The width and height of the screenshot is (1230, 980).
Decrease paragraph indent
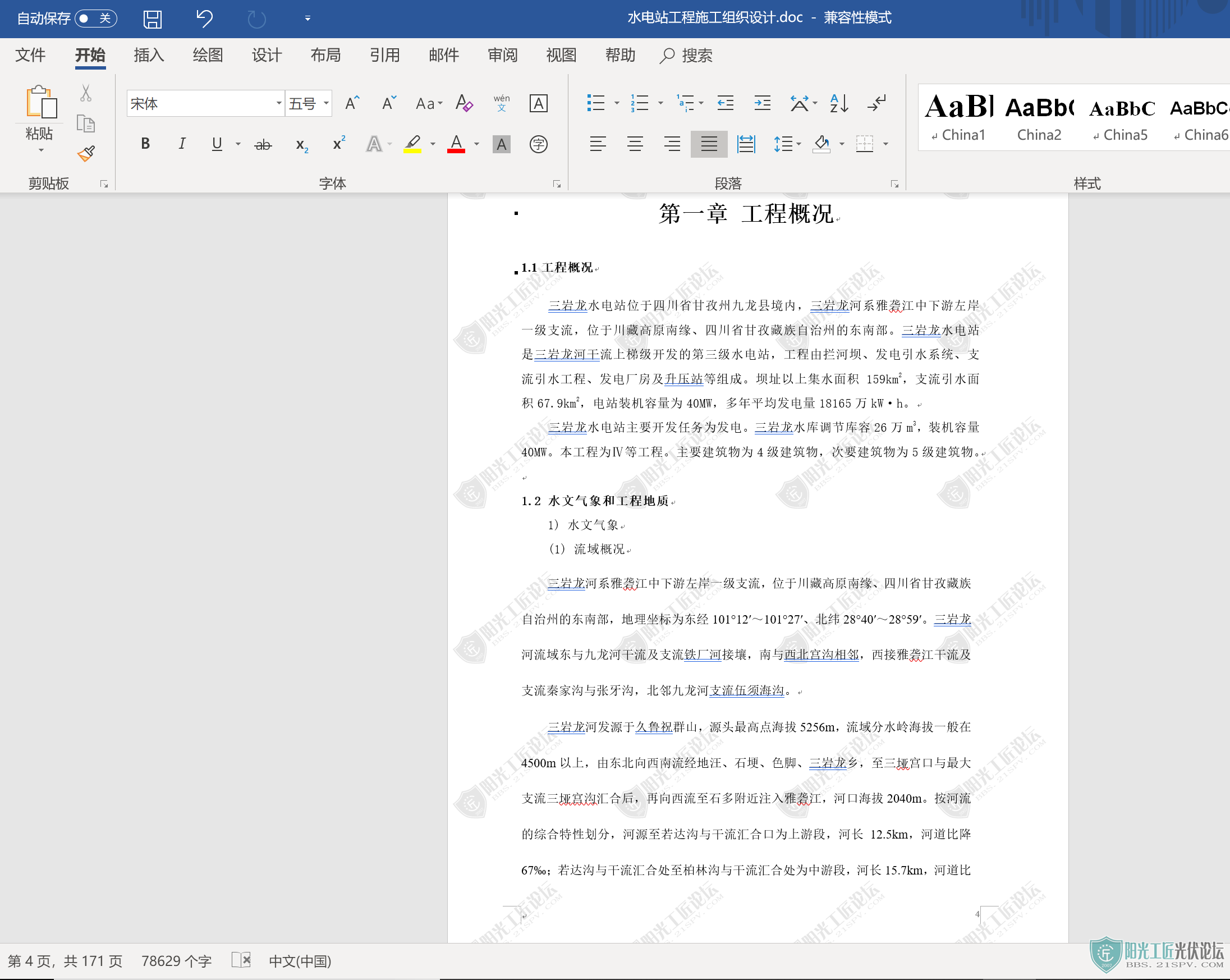pyautogui.click(x=725, y=103)
